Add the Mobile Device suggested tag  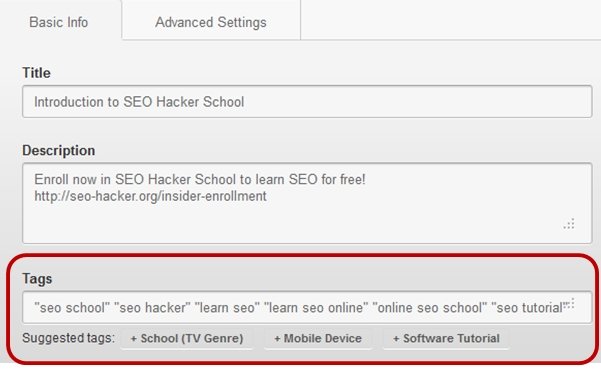point(318,339)
